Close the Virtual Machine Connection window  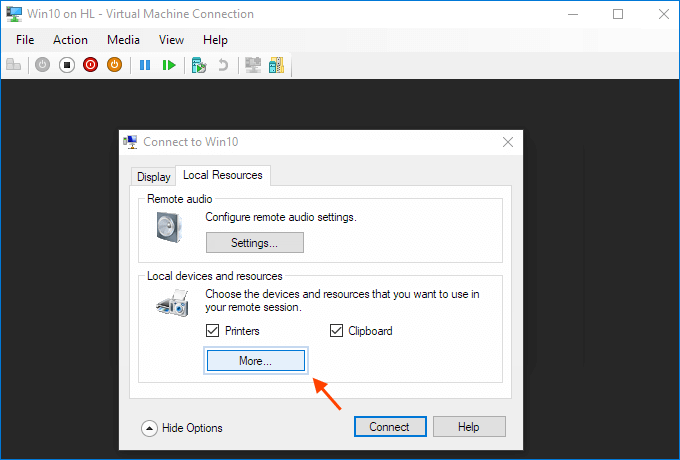click(664, 14)
